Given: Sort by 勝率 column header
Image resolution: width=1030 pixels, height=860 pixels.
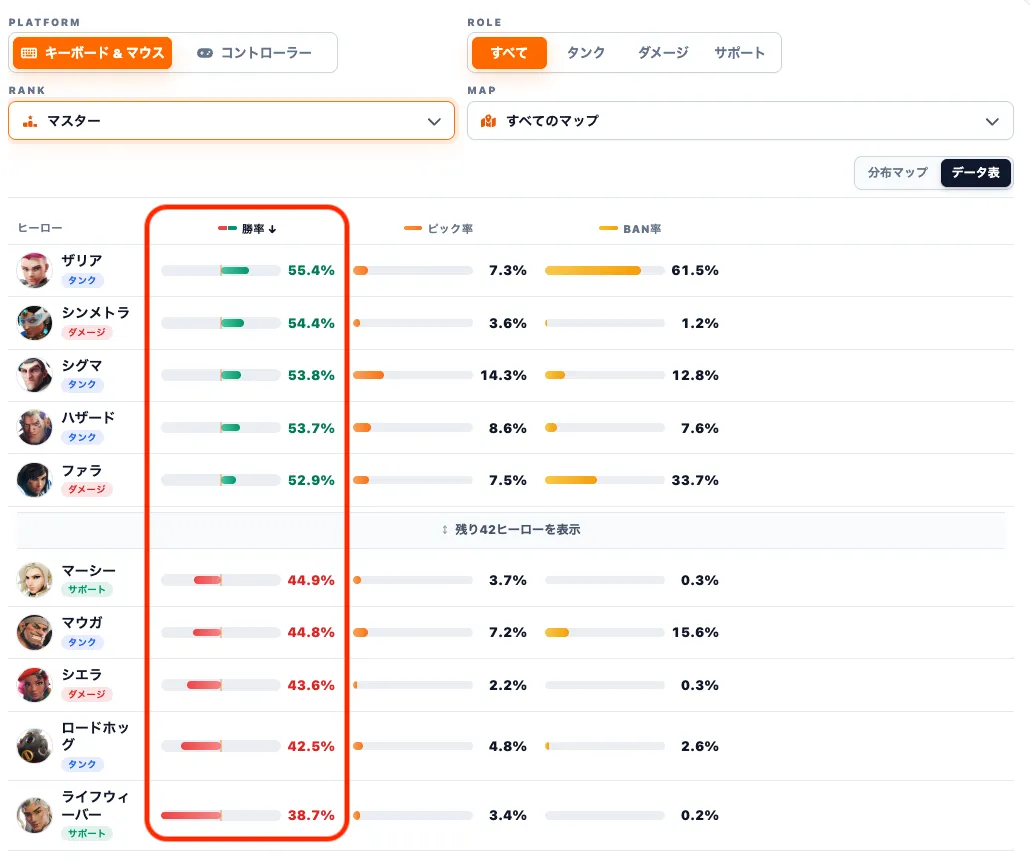Looking at the screenshot, I should point(247,229).
